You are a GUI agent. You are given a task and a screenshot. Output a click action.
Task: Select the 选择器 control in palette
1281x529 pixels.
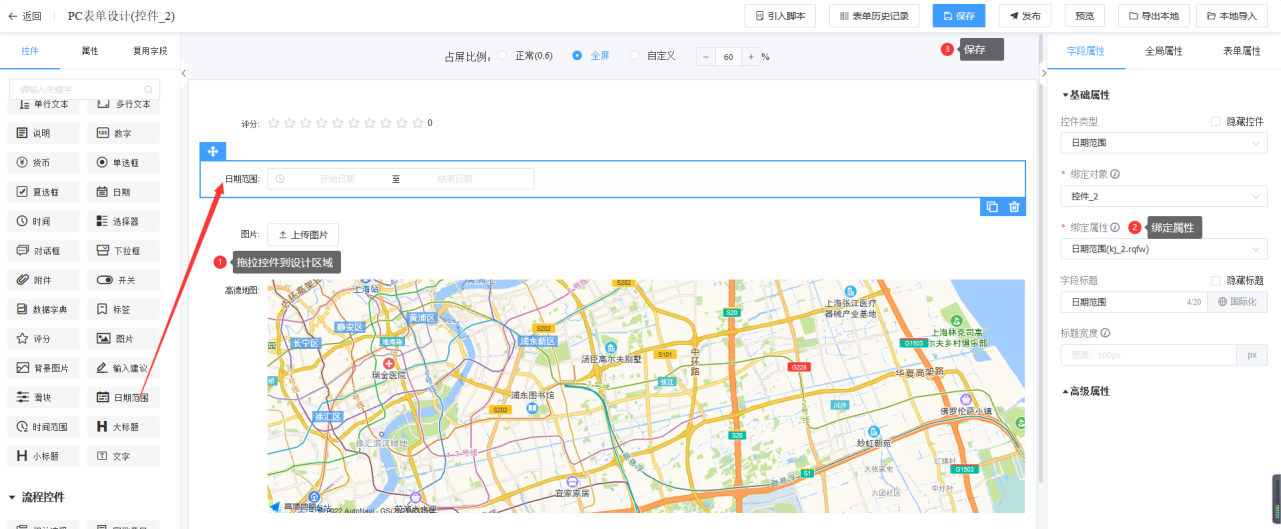[x=123, y=221]
